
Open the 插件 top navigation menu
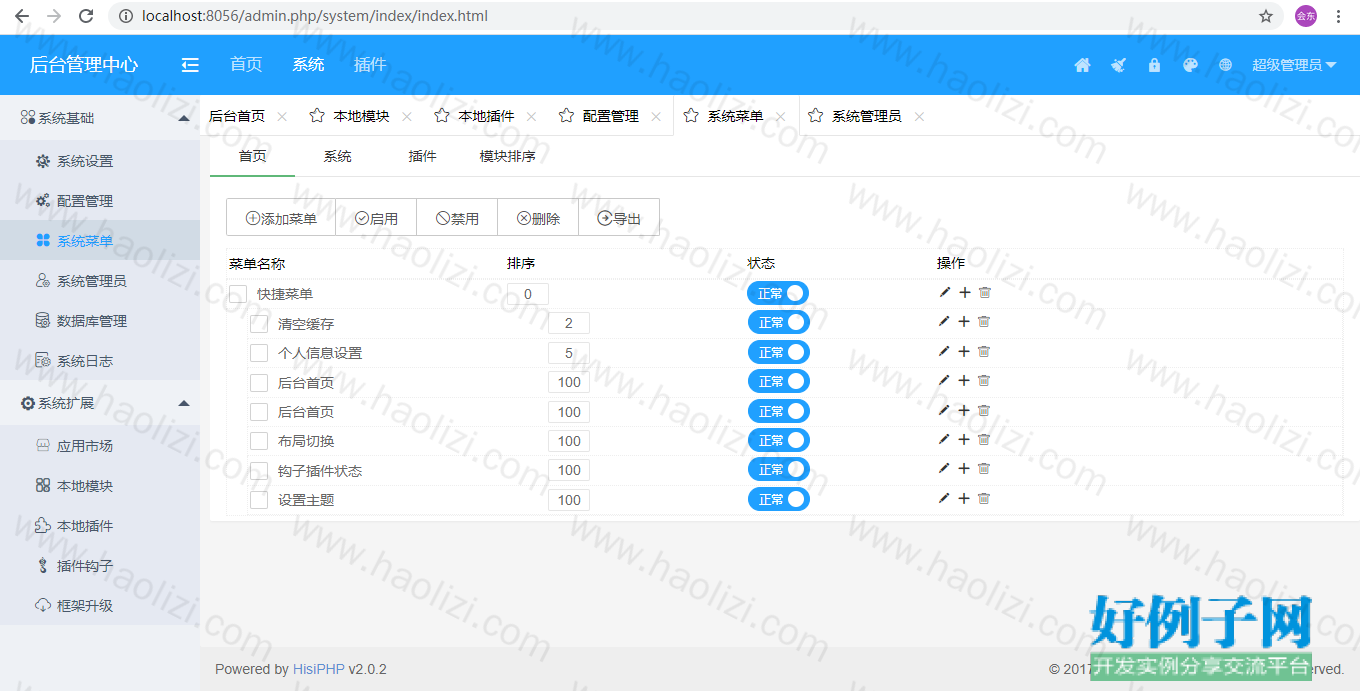pos(370,65)
